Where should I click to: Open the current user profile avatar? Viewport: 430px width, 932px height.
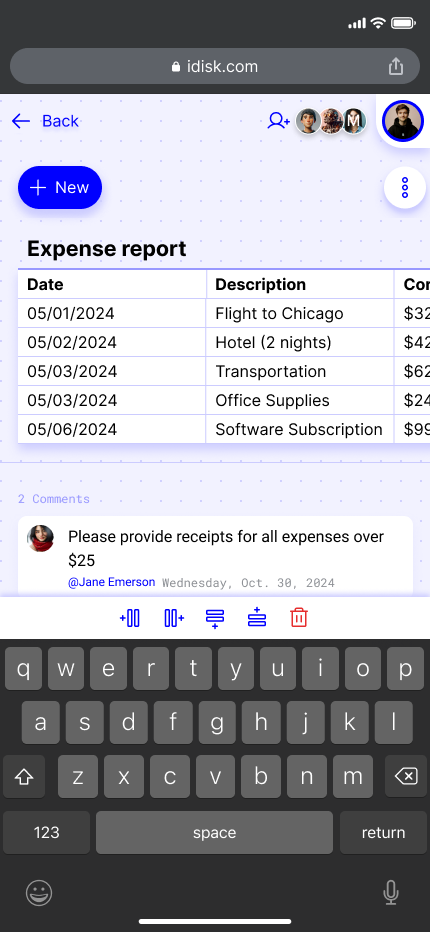403,121
